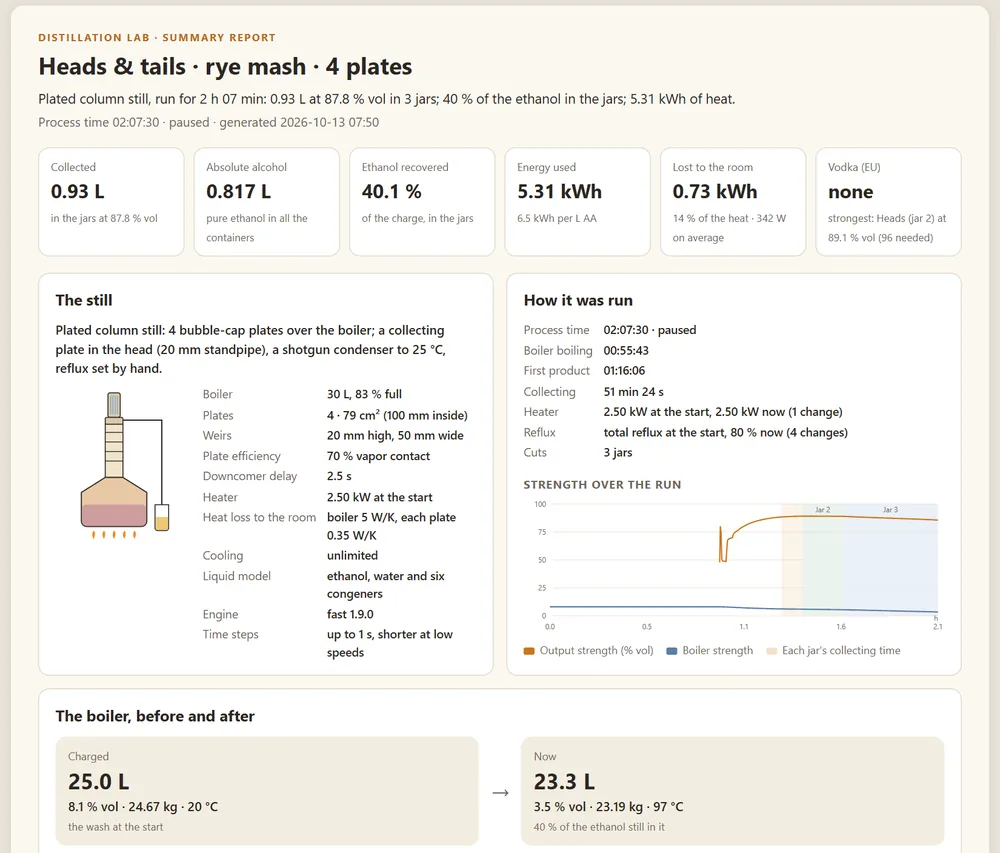Click the heading 'Heads & tails · rye mash · 4 plates'
The height and width of the screenshot is (853, 1000).
tap(225, 66)
